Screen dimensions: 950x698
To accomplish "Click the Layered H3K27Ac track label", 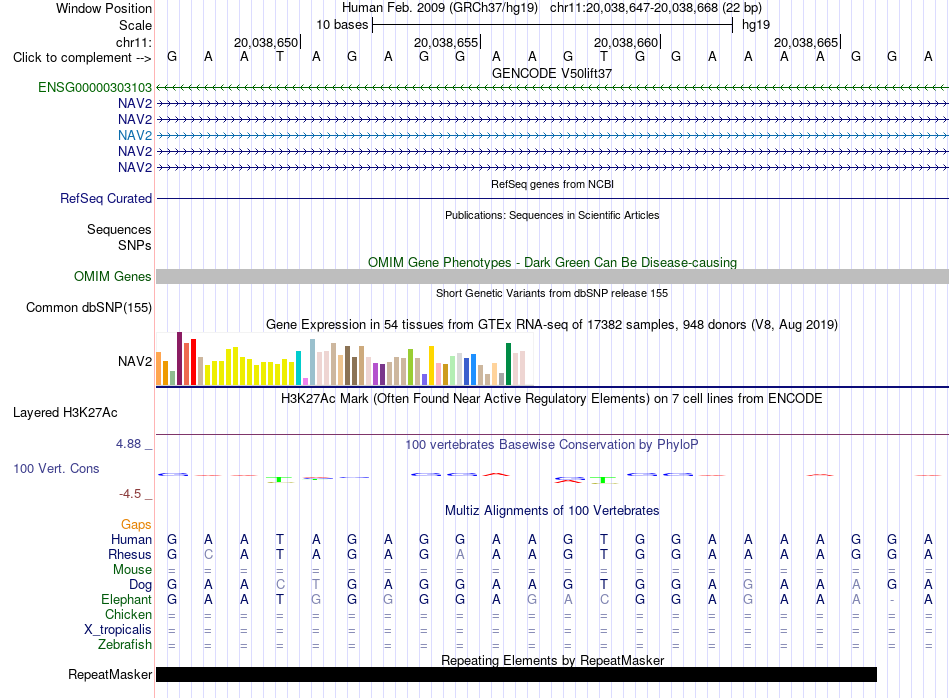I will pos(65,413).
